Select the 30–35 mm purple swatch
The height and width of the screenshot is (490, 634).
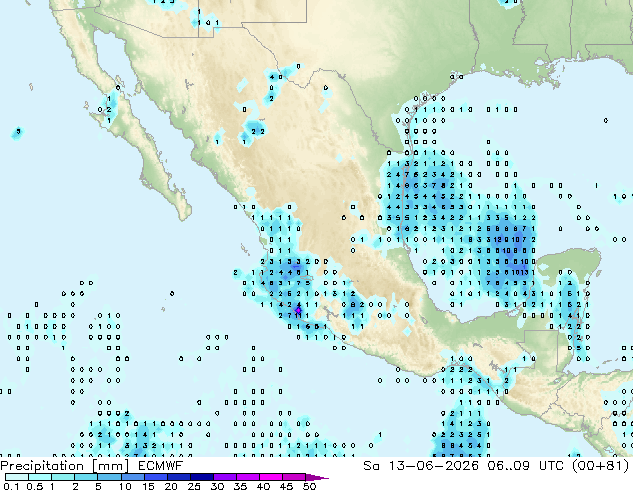[x=224, y=477]
